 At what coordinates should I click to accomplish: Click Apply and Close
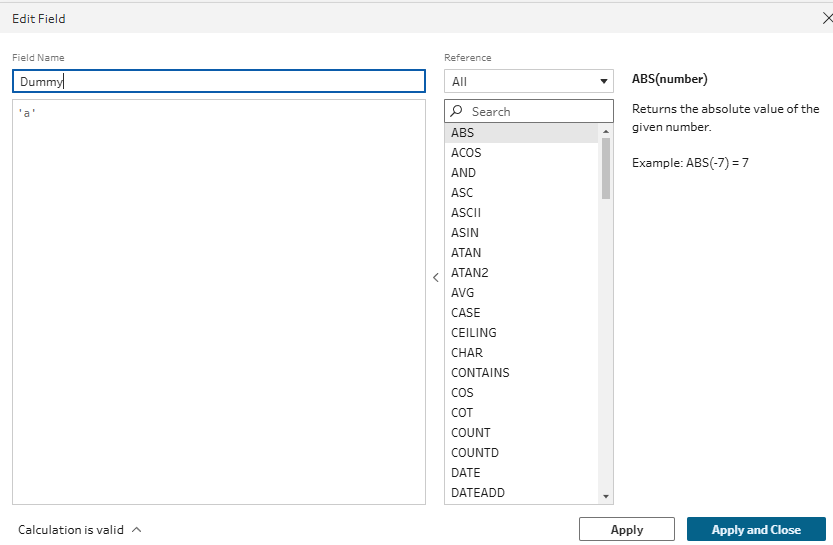pyautogui.click(x=756, y=530)
